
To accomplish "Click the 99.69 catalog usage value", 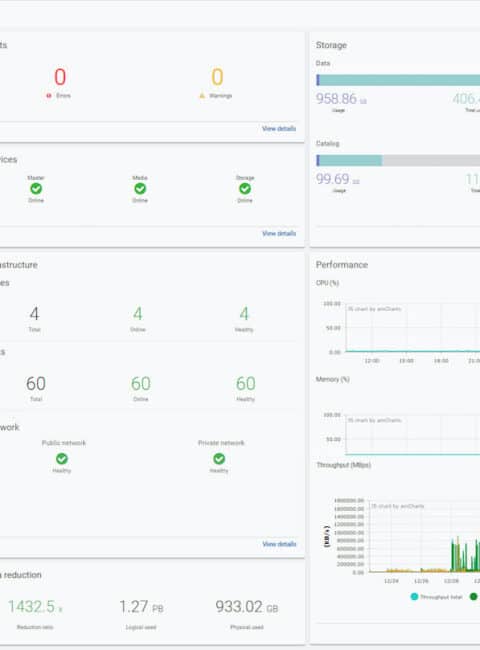I will (x=337, y=179).
